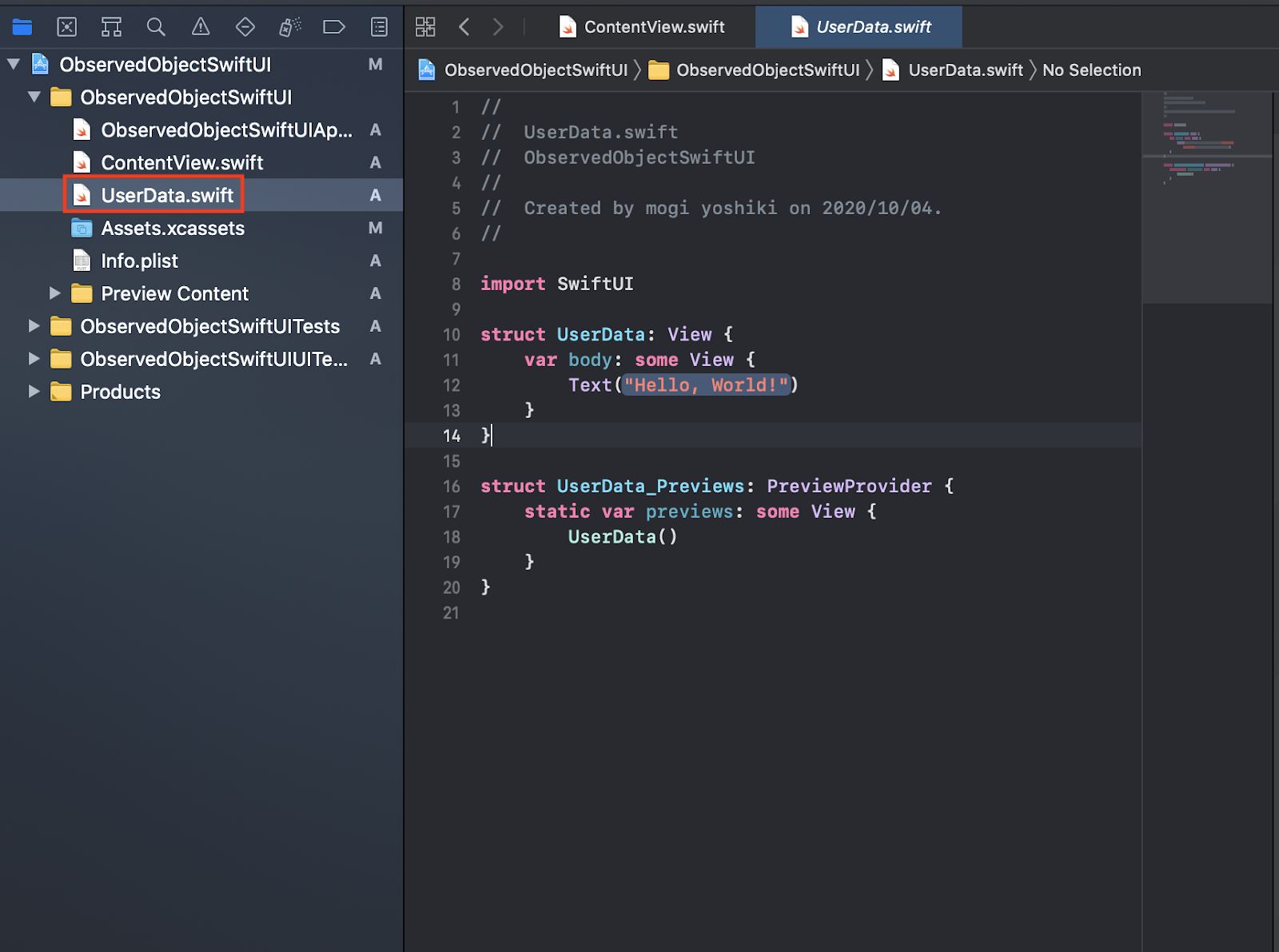Expand the Preview Content folder
Screen dimensions: 1279x952
pos(55,293)
